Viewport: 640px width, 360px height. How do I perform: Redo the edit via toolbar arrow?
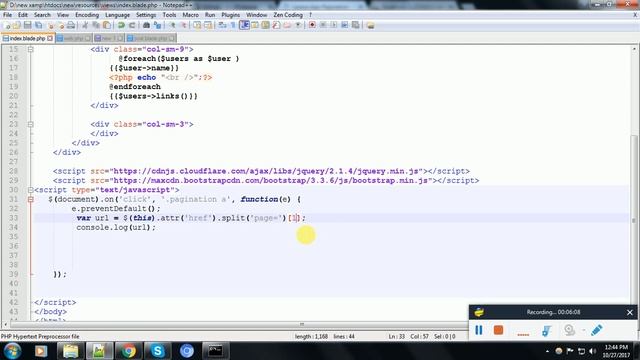132,25
